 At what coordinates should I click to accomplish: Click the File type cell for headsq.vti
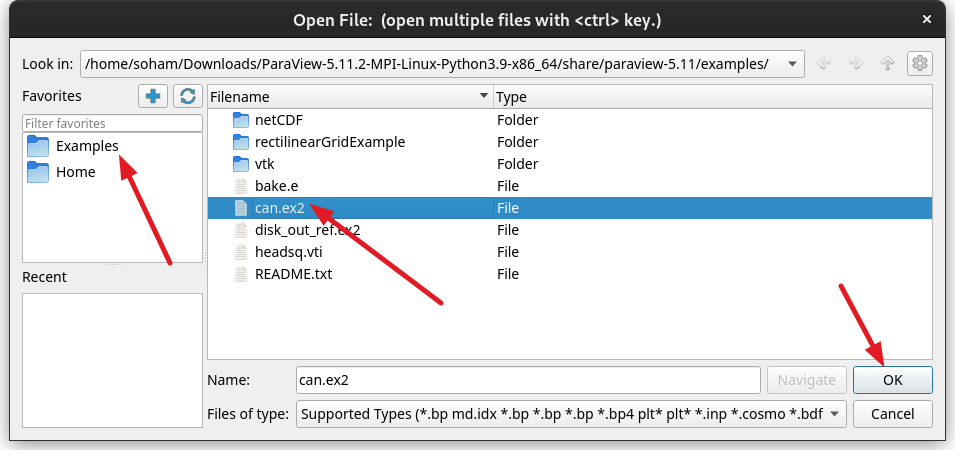pos(508,251)
